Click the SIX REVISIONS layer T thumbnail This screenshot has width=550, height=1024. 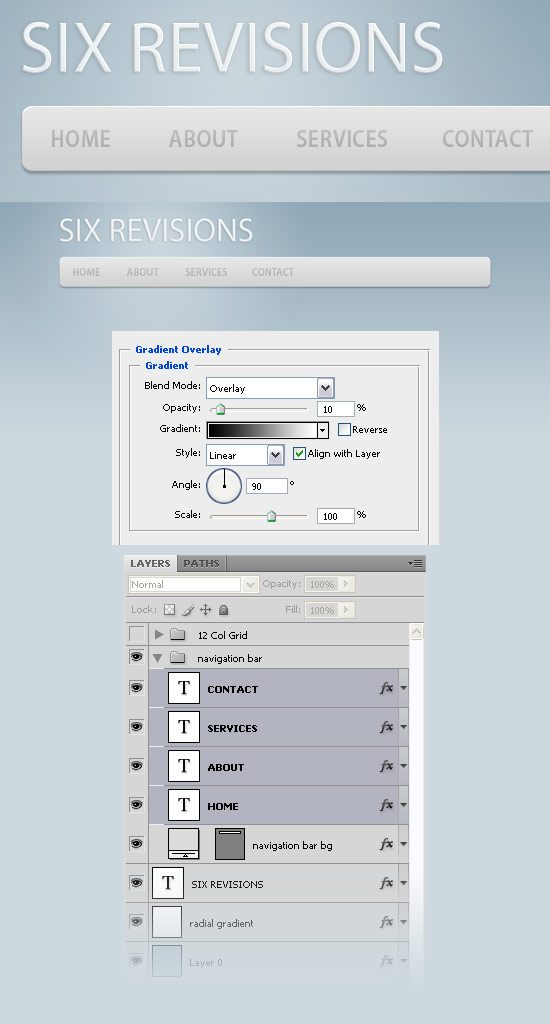coord(168,883)
